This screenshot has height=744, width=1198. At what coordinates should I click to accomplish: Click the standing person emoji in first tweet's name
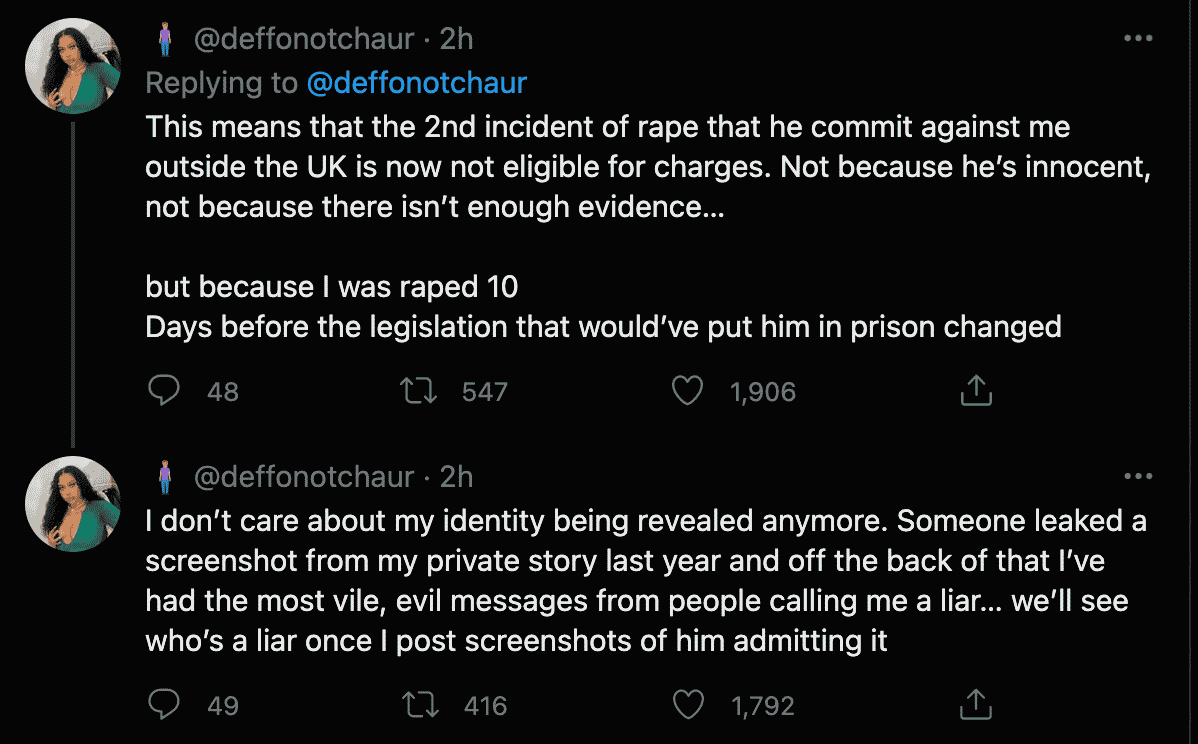coord(165,39)
